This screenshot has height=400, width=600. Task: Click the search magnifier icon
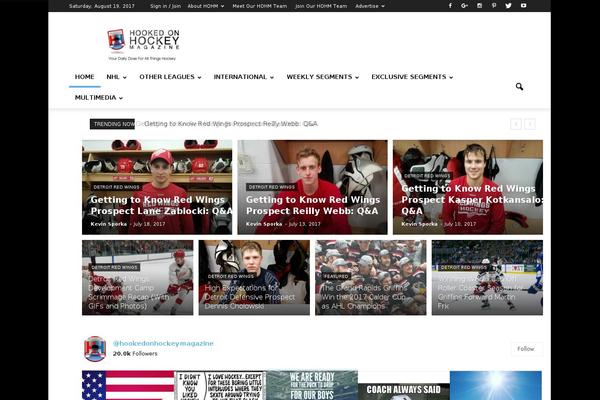point(519,87)
